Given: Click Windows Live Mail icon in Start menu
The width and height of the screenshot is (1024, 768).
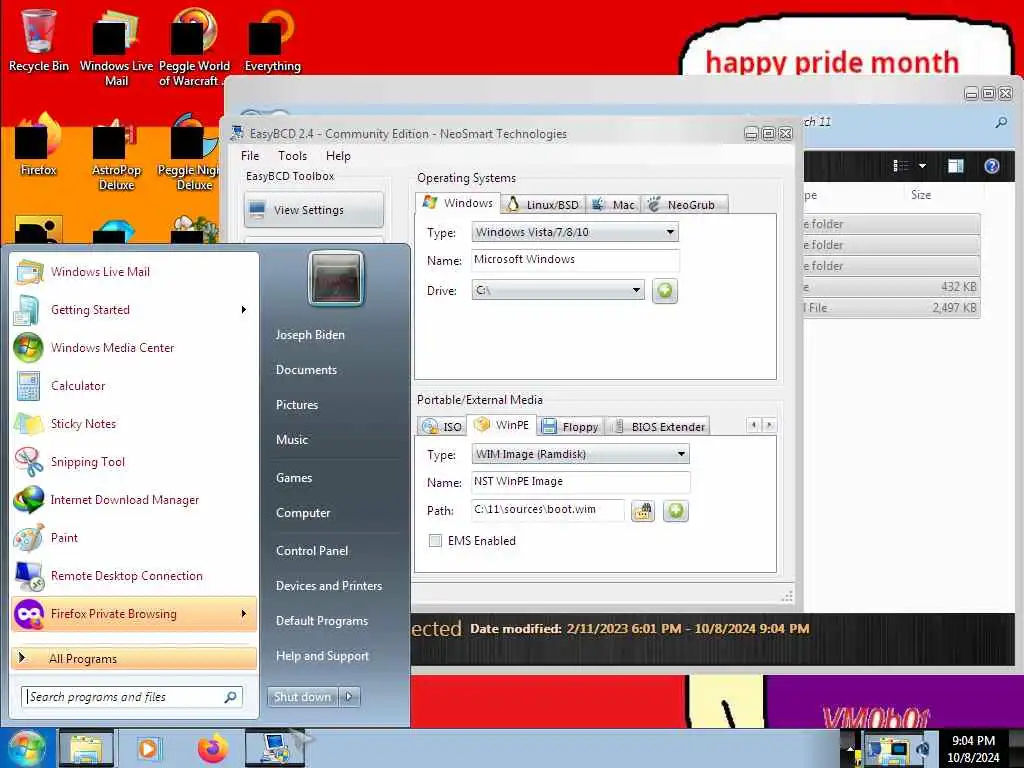Looking at the screenshot, I should coord(29,272).
